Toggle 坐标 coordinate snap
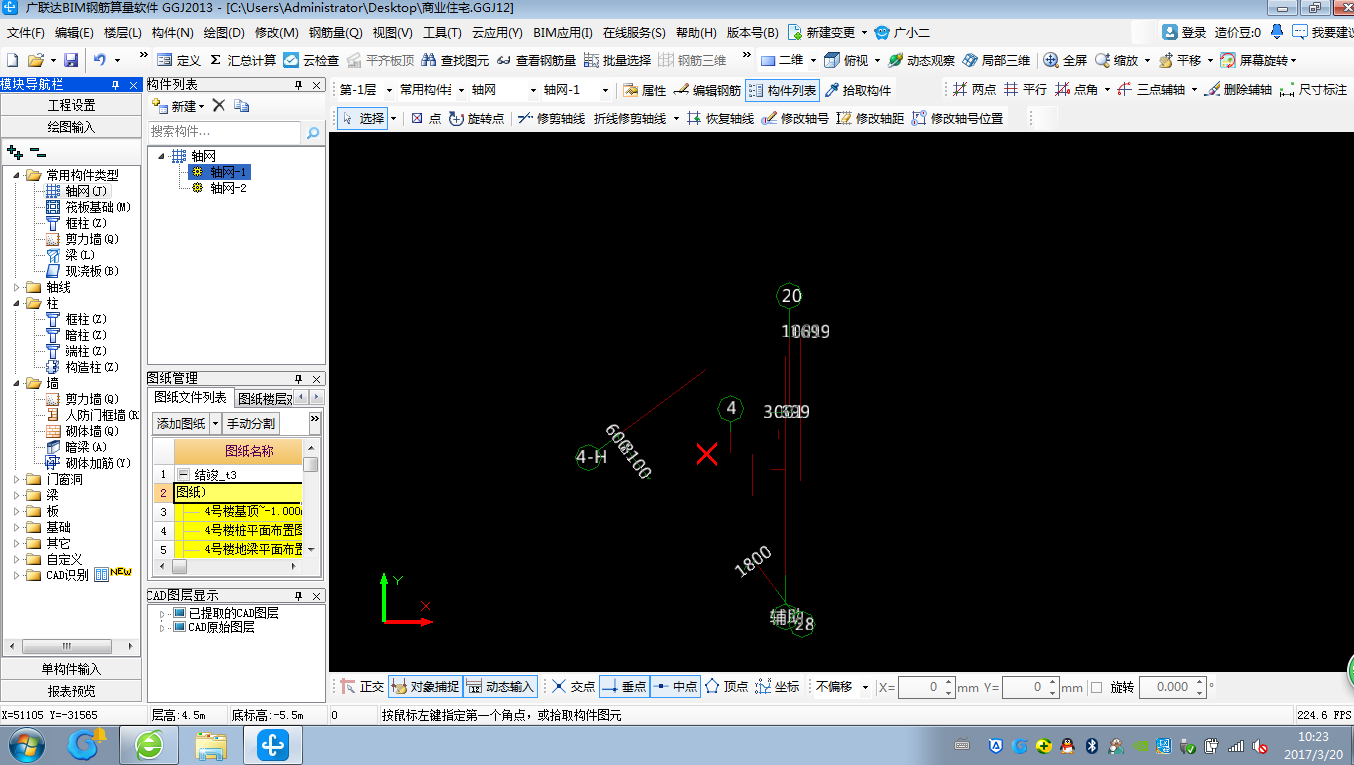This screenshot has width=1354, height=765. point(778,687)
